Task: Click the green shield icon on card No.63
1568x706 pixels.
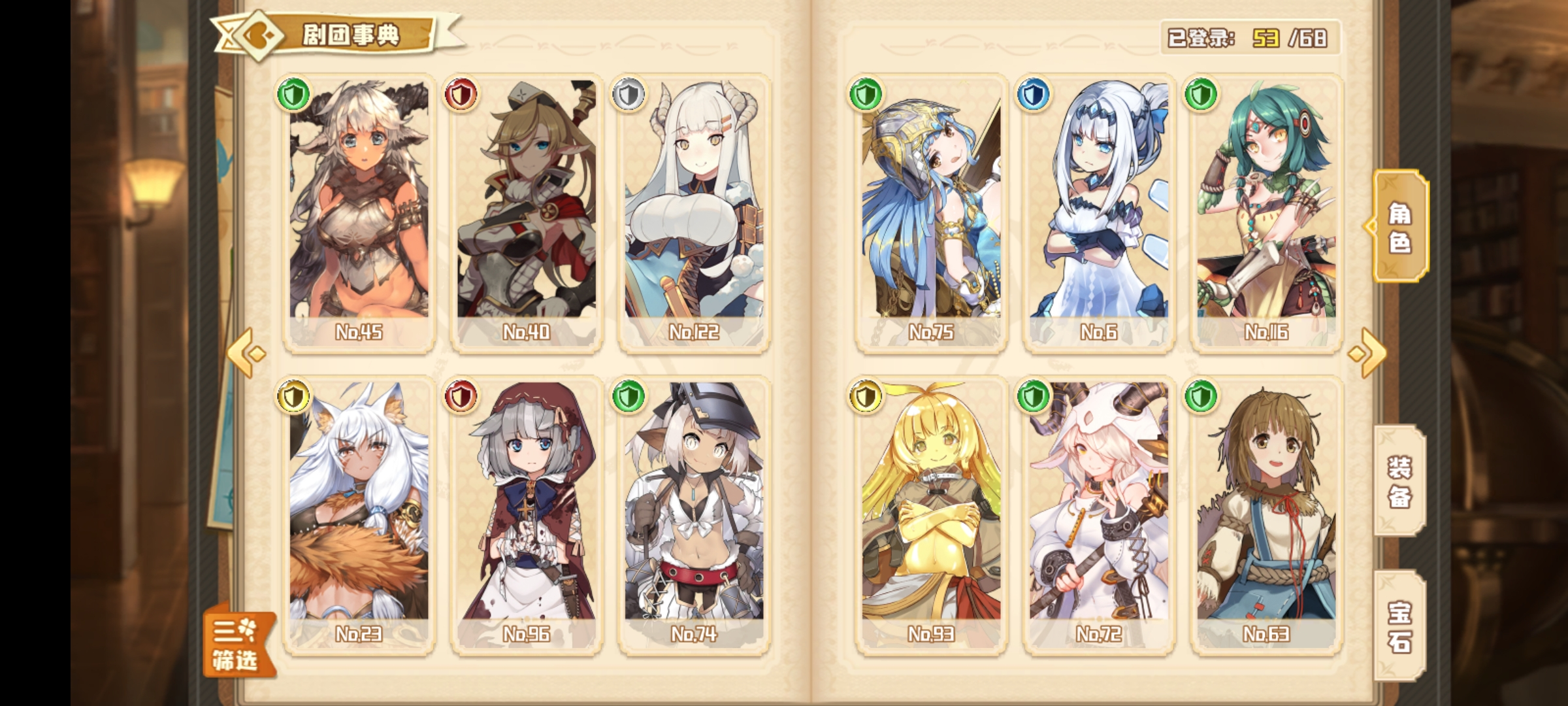Action: point(1201,396)
